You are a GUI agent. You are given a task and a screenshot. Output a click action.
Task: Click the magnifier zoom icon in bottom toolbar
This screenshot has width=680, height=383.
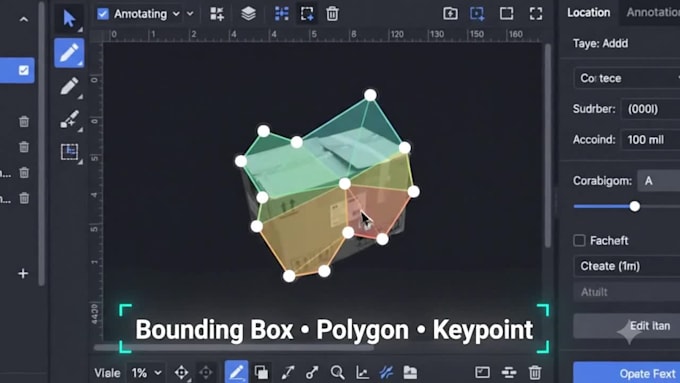[337, 372]
